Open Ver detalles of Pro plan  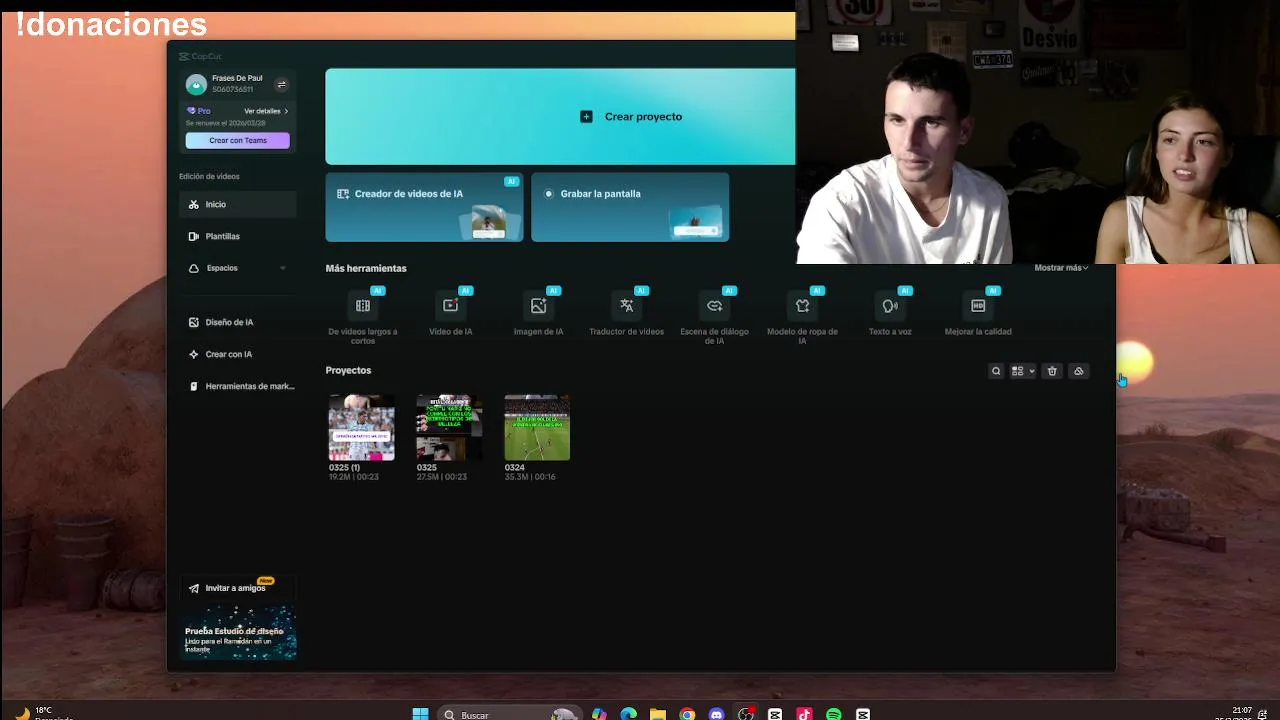[x=266, y=111]
